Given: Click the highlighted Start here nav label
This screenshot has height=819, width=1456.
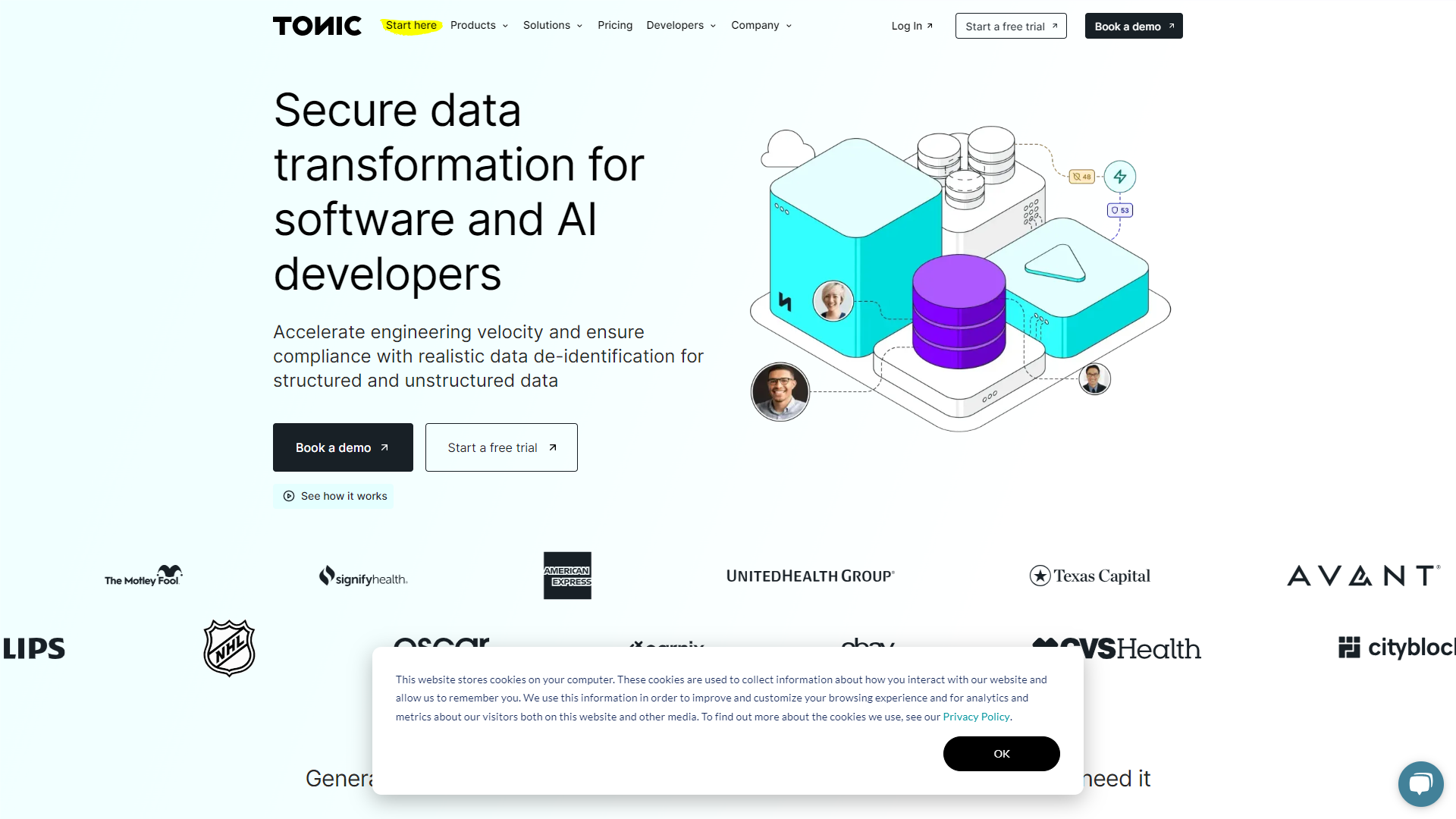Looking at the screenshot, I should coord(412,25).
